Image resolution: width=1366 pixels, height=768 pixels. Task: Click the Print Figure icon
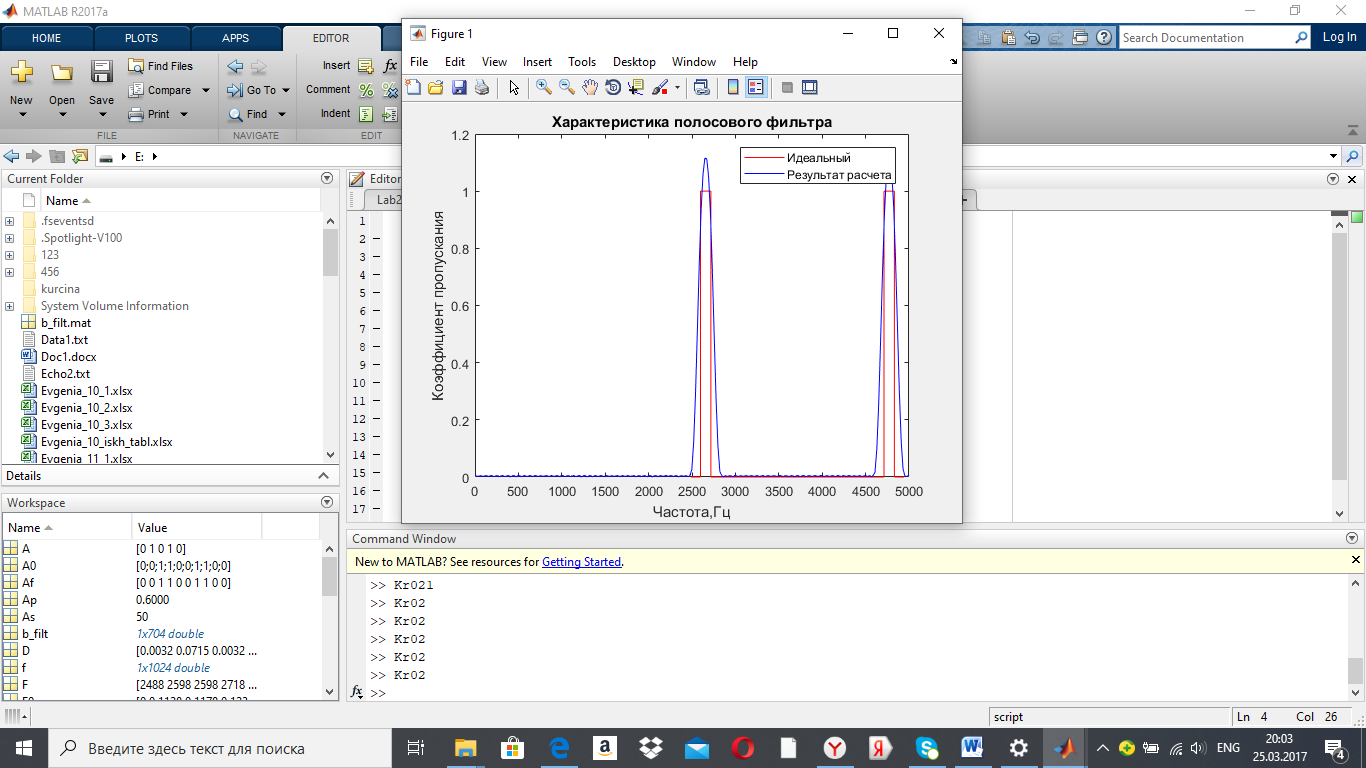[482, 88]
